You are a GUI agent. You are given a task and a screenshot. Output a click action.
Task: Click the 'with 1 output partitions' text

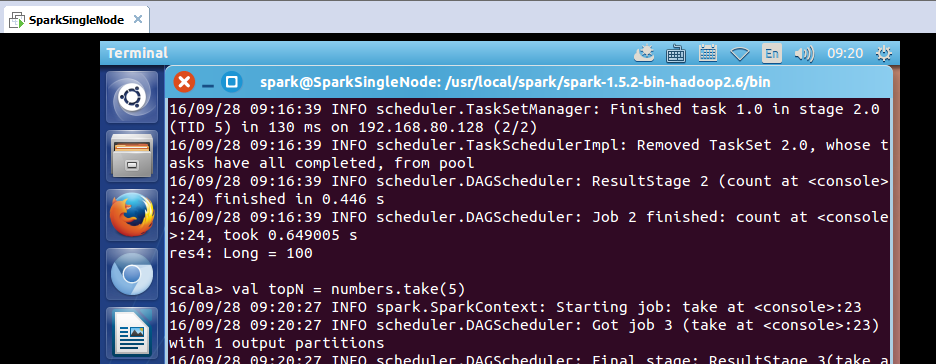pos(276,343)
